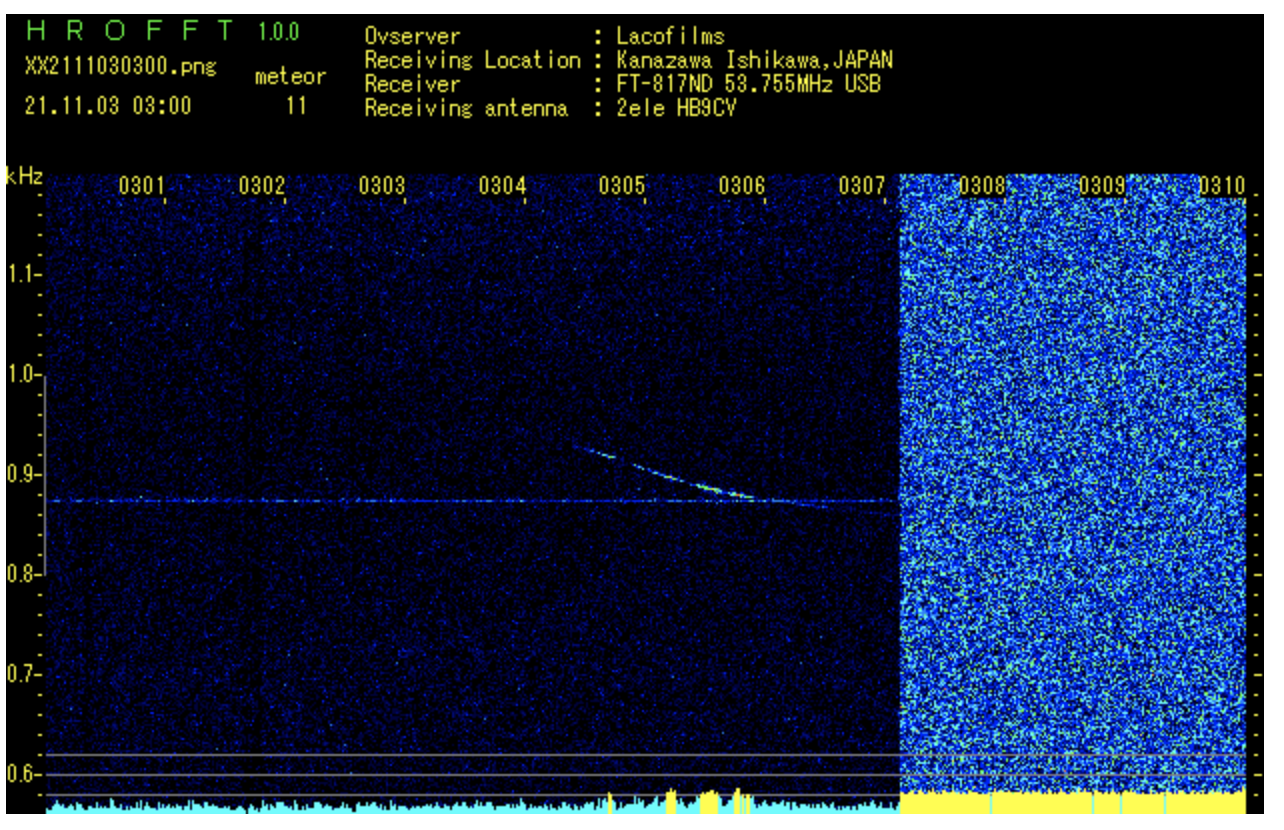The width and height of the screenshot is (1284, 830).
Task: Click the 1.1 kHz axis label
Action: 21,274
